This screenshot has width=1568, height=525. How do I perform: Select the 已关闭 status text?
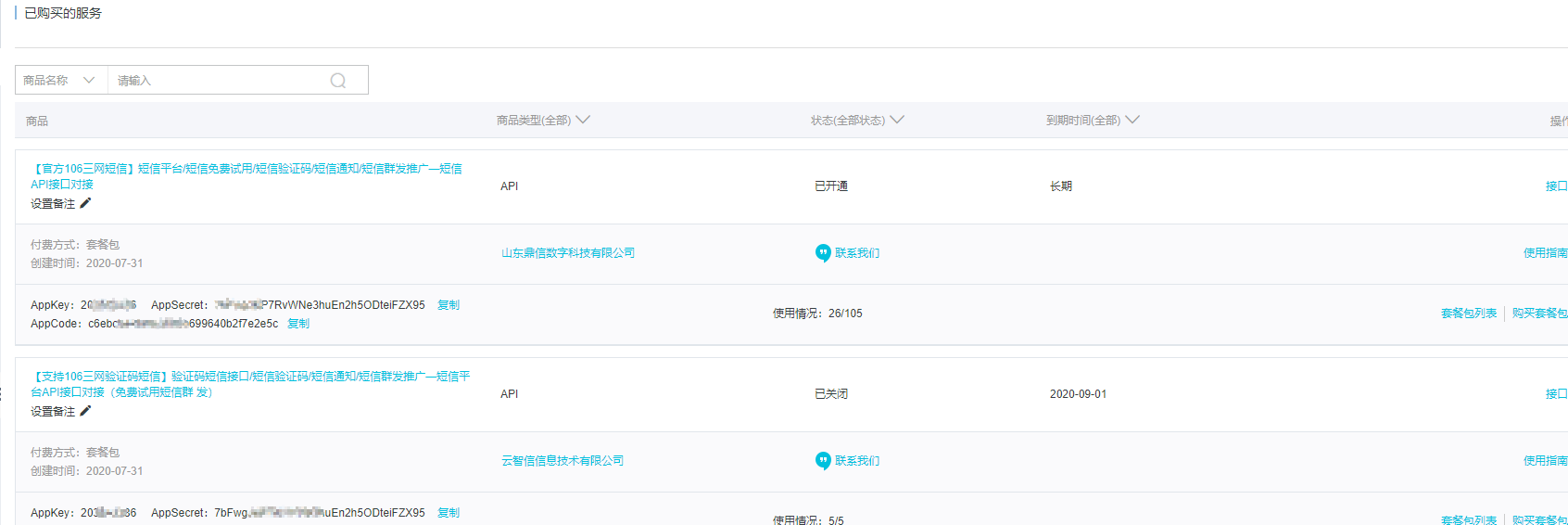pos(831,394)
